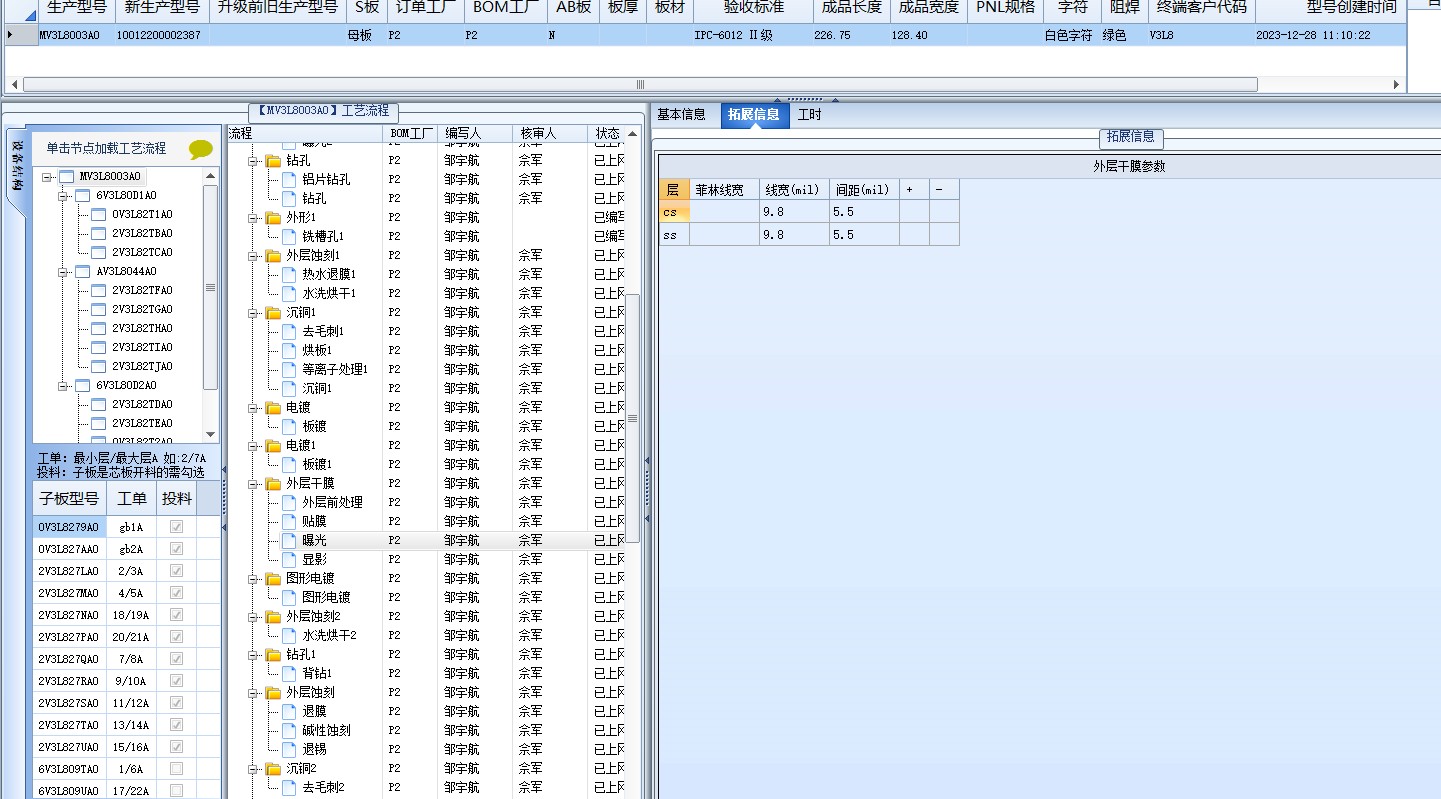This screenshot has height=799, width=1441.
Task: Click the document icon of 等离子处理1
Action: tap(289, 369)
